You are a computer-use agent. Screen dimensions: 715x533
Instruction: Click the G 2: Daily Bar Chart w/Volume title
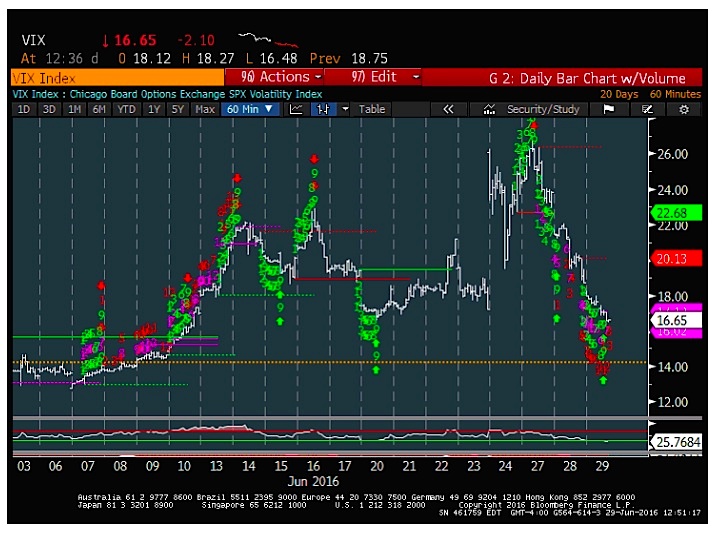click(x=587, y=78)
